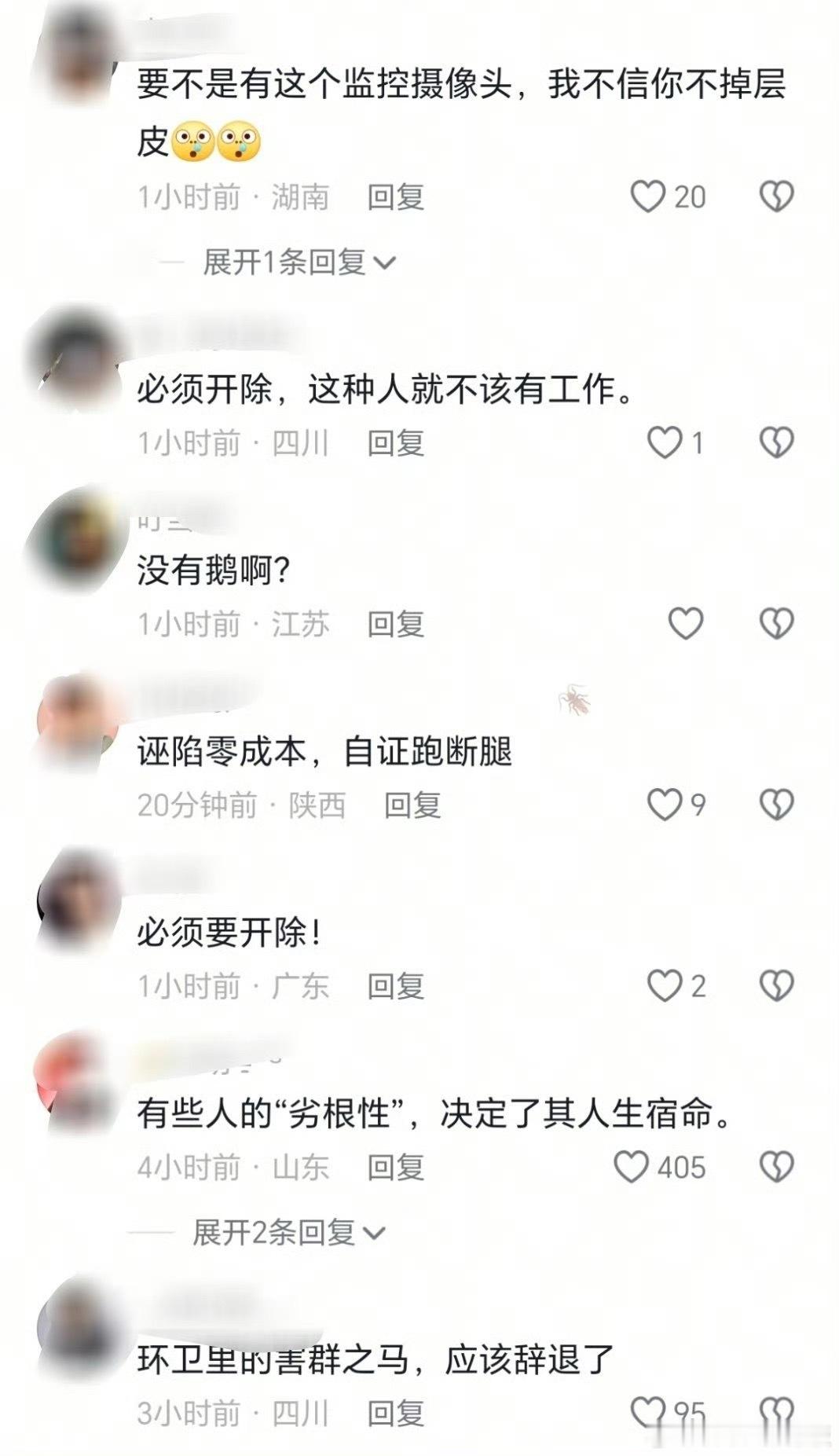Toggle like on Guangdong comment 必须要开除
839x1456 pixels.
coord(664,985)
